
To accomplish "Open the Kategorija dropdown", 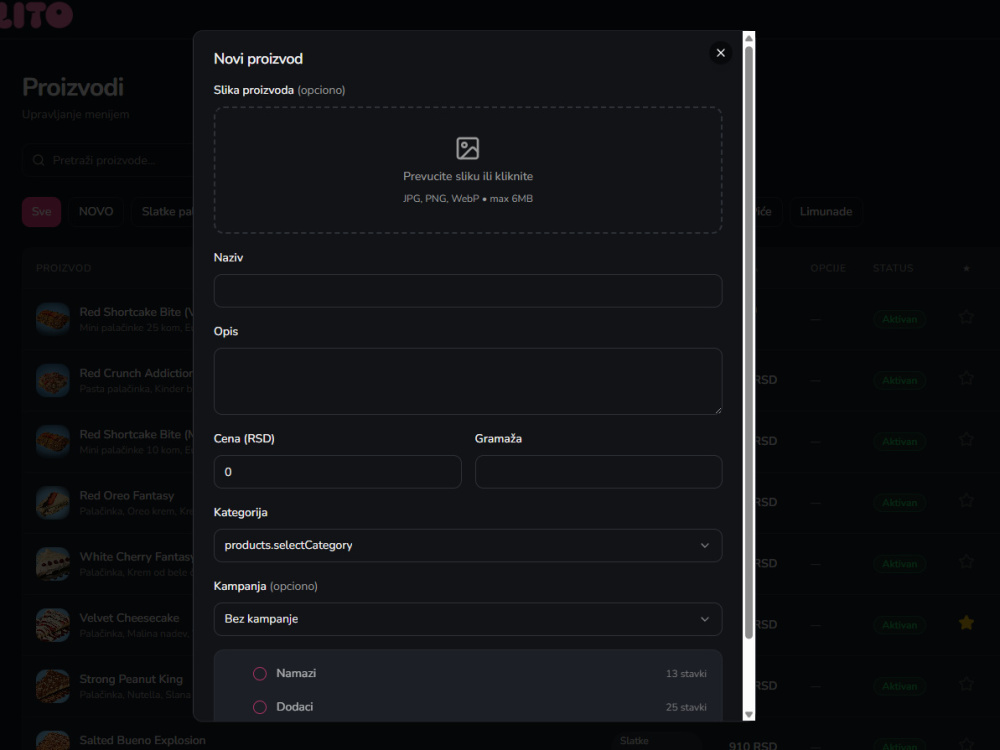I will 467,545.
